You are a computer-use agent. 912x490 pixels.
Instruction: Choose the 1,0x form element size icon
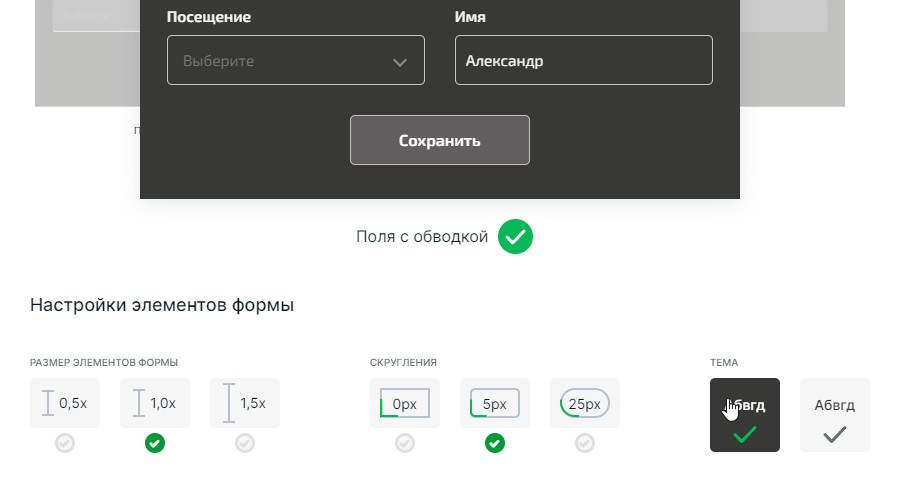(x=155, y=403)
